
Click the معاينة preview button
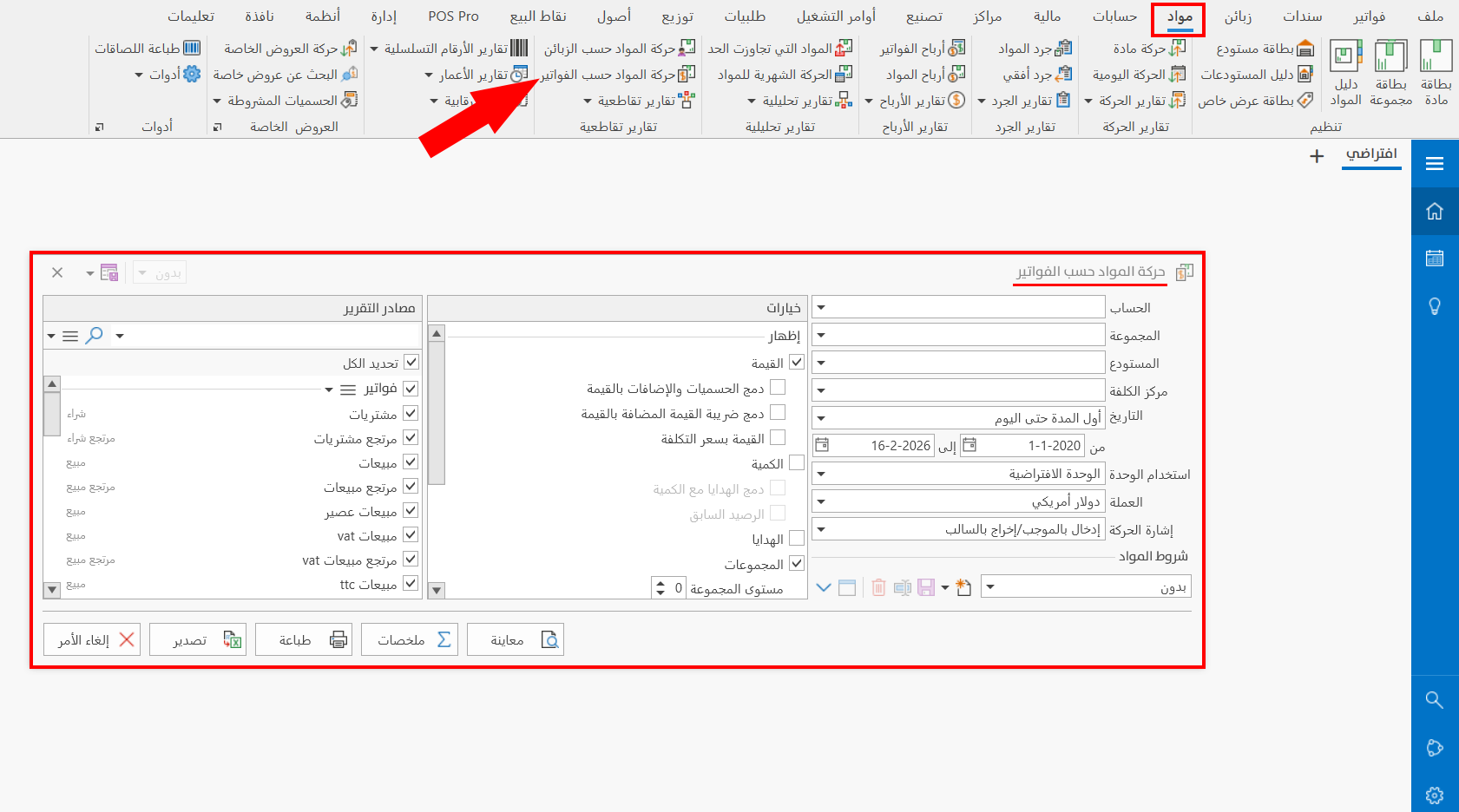point(516,639)
